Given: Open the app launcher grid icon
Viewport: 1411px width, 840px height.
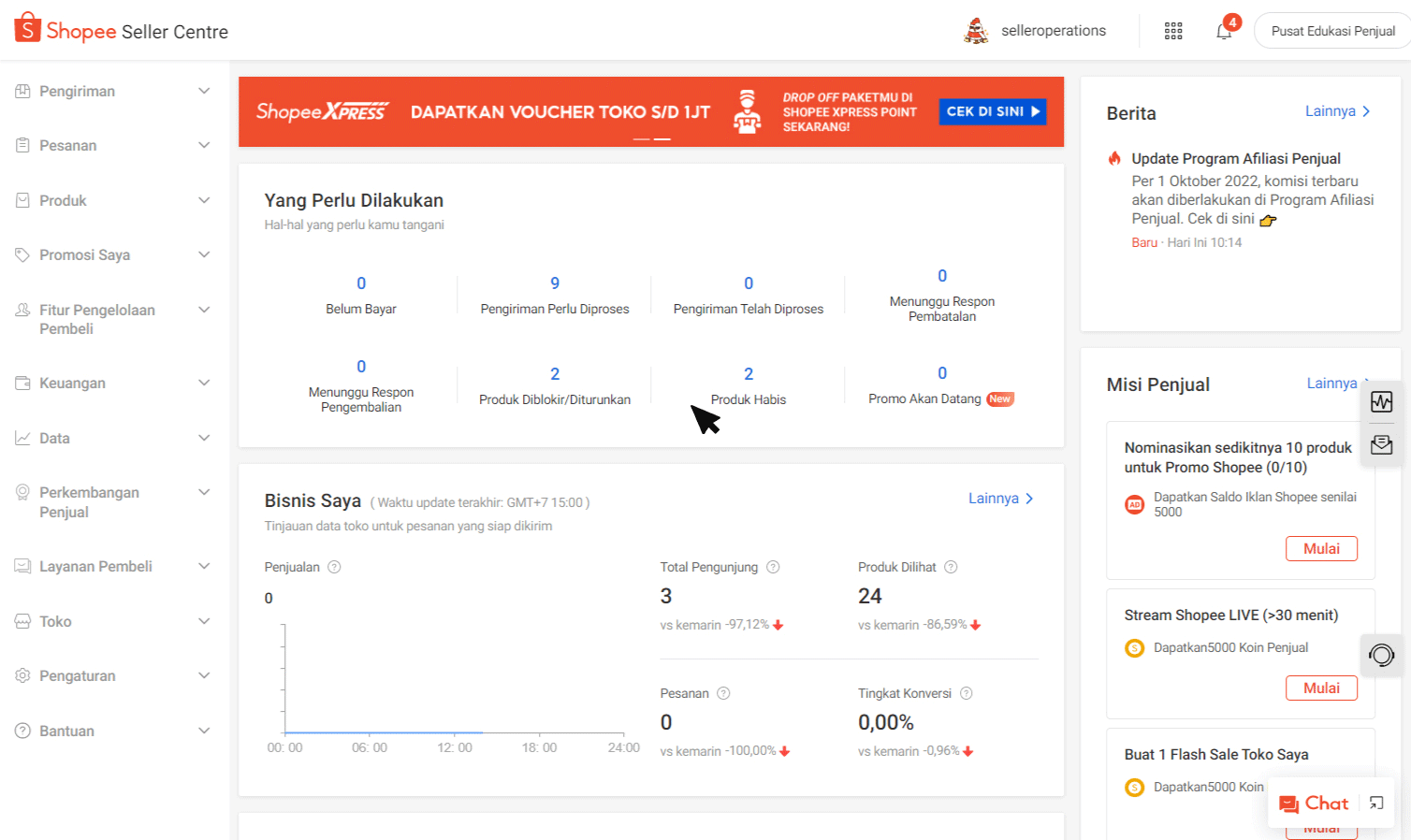Looking at the screenshot, I should tap(1173, 30).
